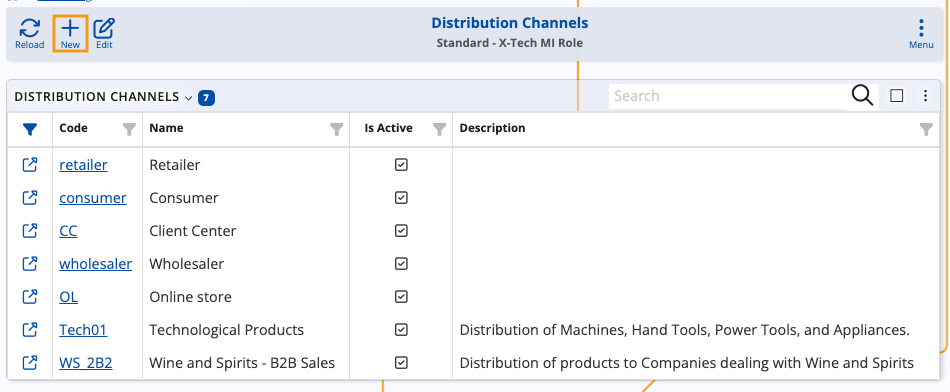Open the OL code link
The height and width of the screenshot is (392, 950).
[x=68, y=297]
